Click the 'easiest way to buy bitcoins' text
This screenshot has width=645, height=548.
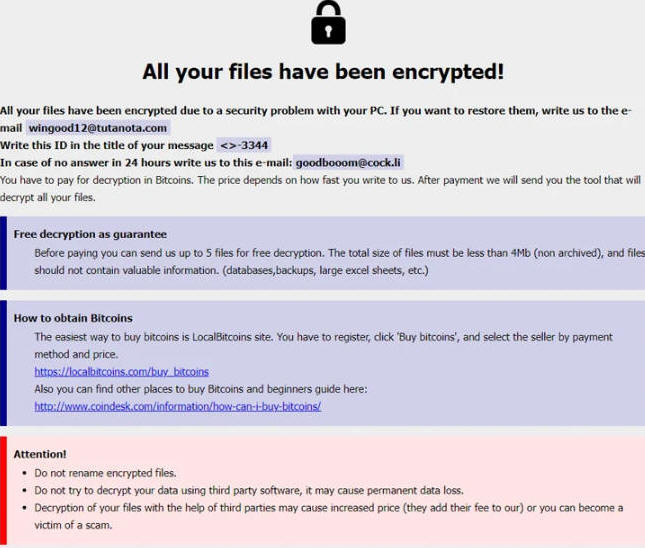pyautogui.click(x=324, y=346)
